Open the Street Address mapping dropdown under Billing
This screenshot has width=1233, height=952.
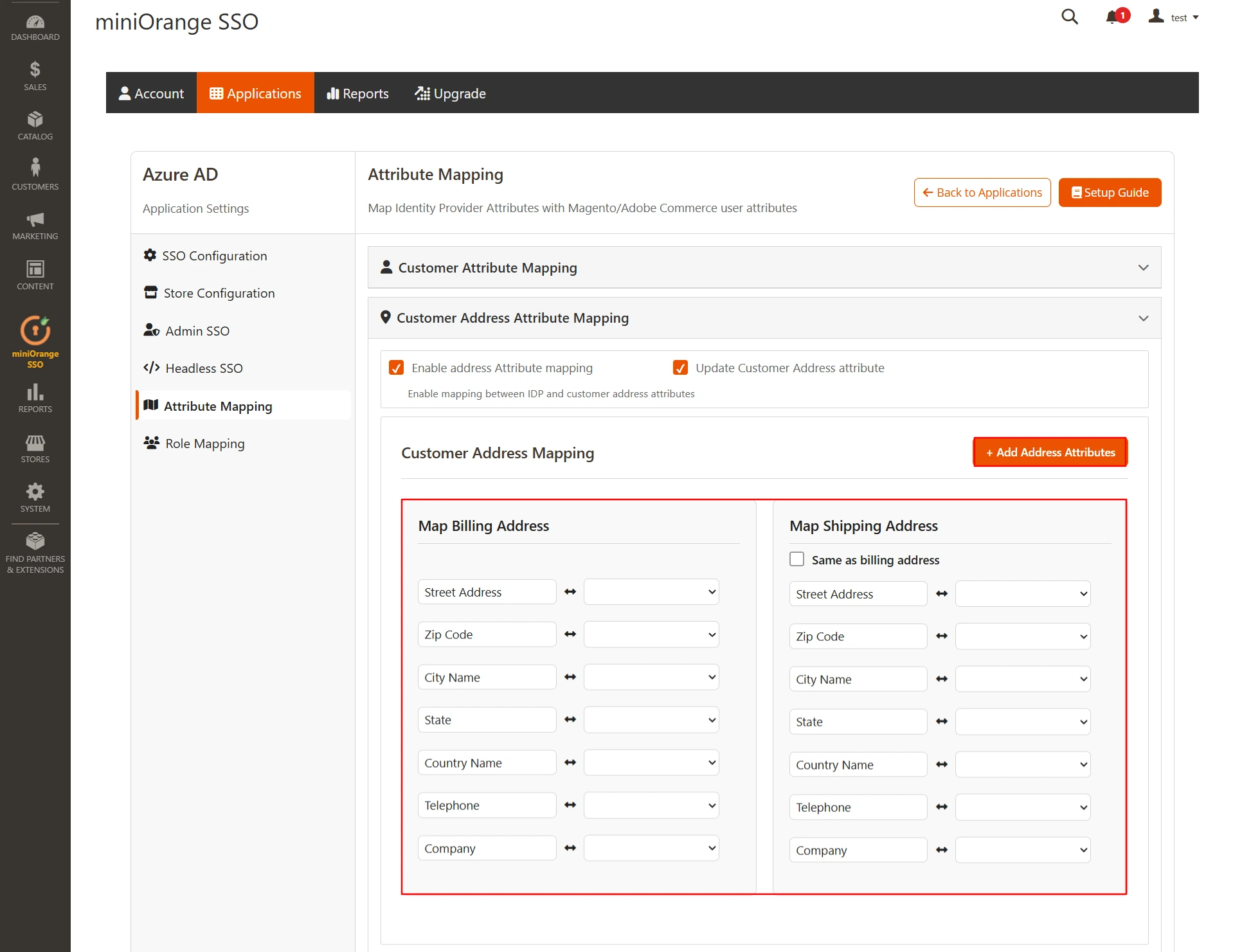point(651,591)
